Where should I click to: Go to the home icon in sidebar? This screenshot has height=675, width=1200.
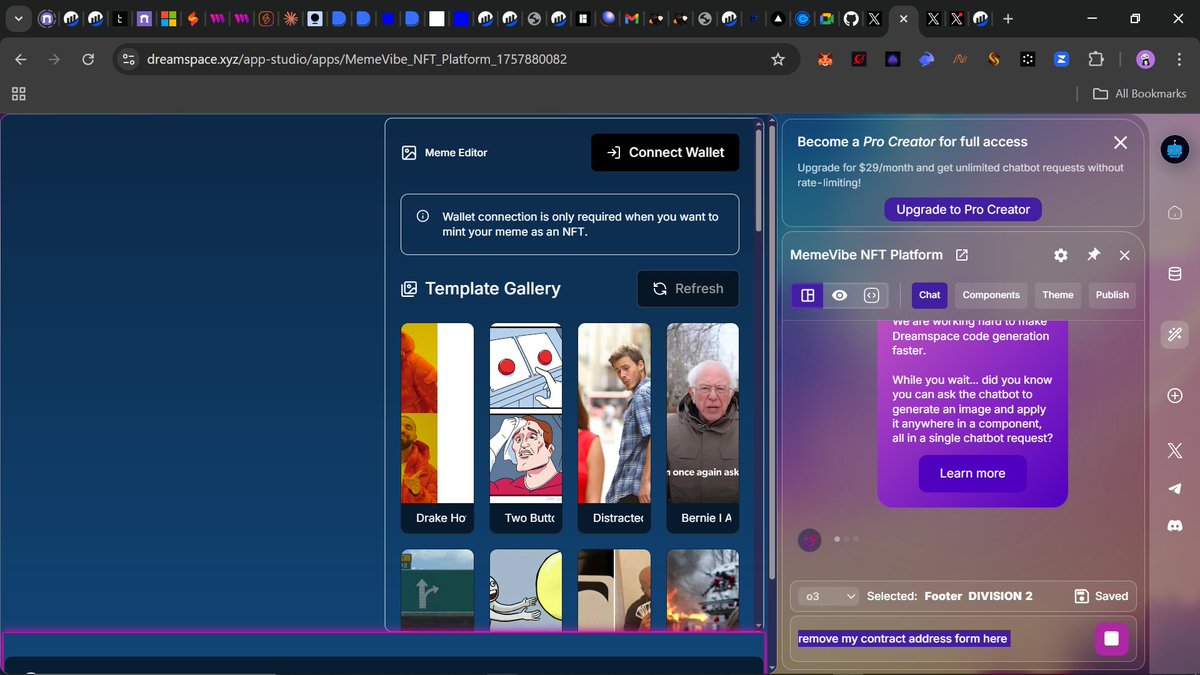pyautogui.click(x=1175, y=213)
